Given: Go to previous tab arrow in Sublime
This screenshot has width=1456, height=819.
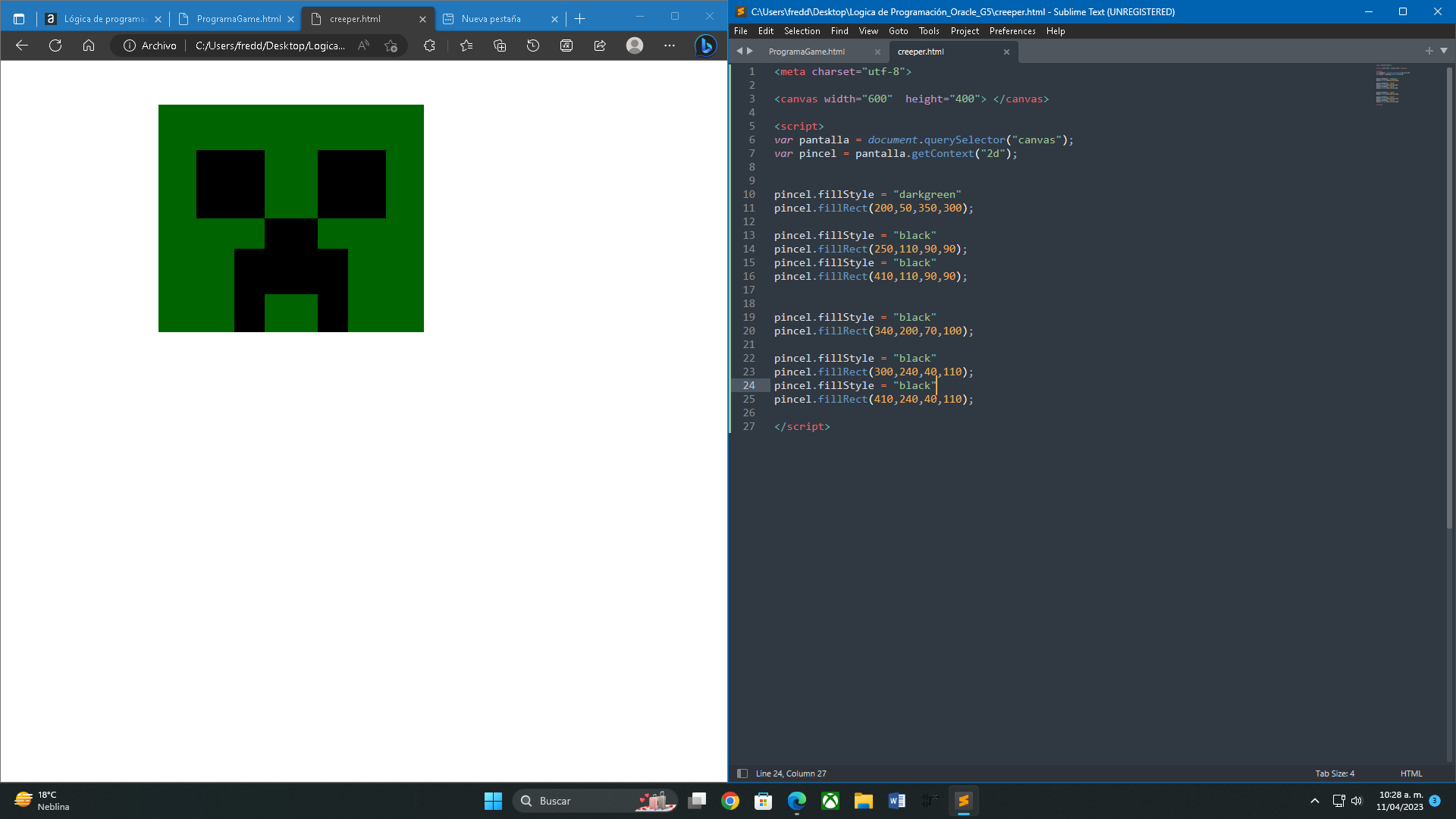Looking at the screenshot, I should 739,51.
